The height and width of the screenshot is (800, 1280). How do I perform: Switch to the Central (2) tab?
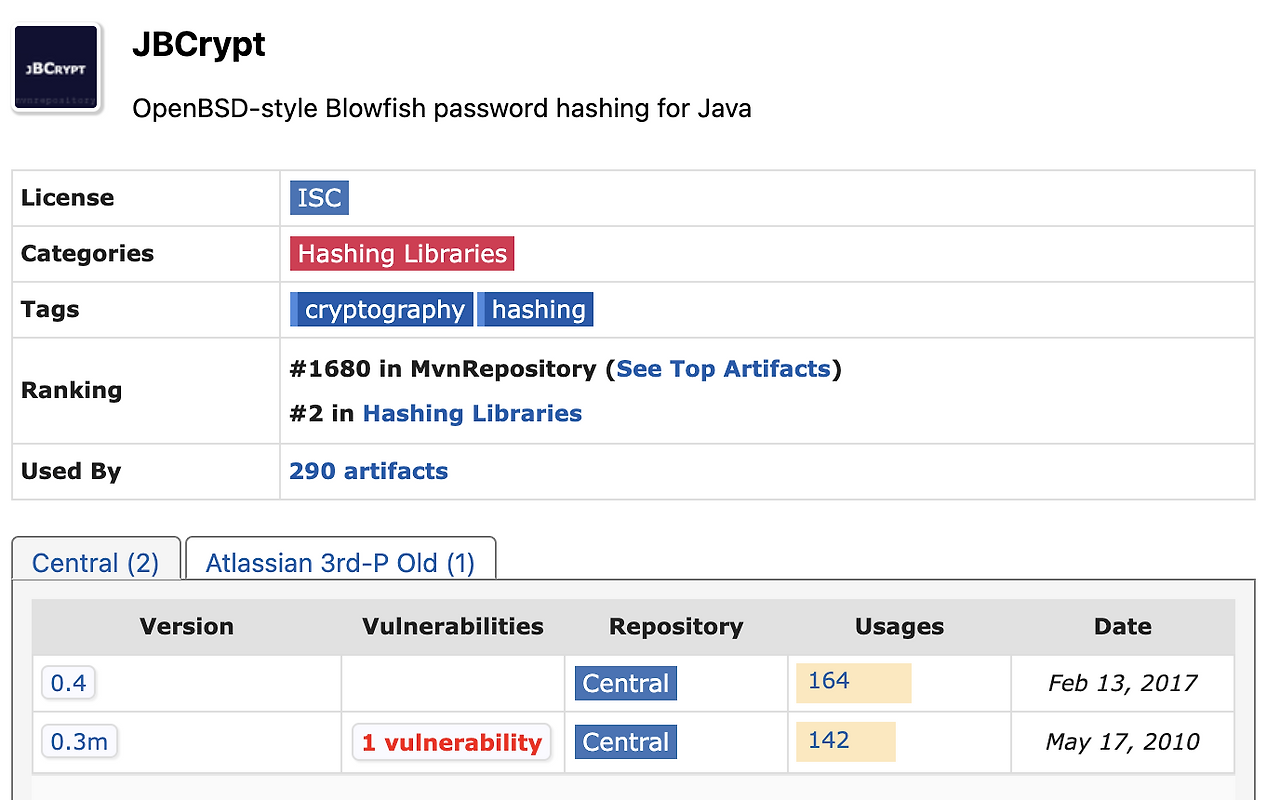[96, 563]
